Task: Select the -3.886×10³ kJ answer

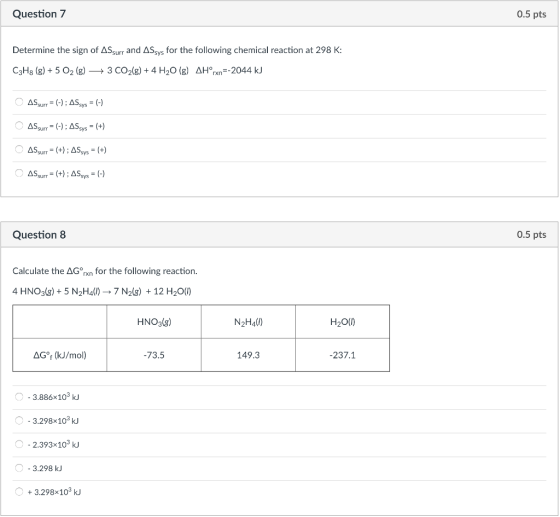Action: [x=19, y=397]
